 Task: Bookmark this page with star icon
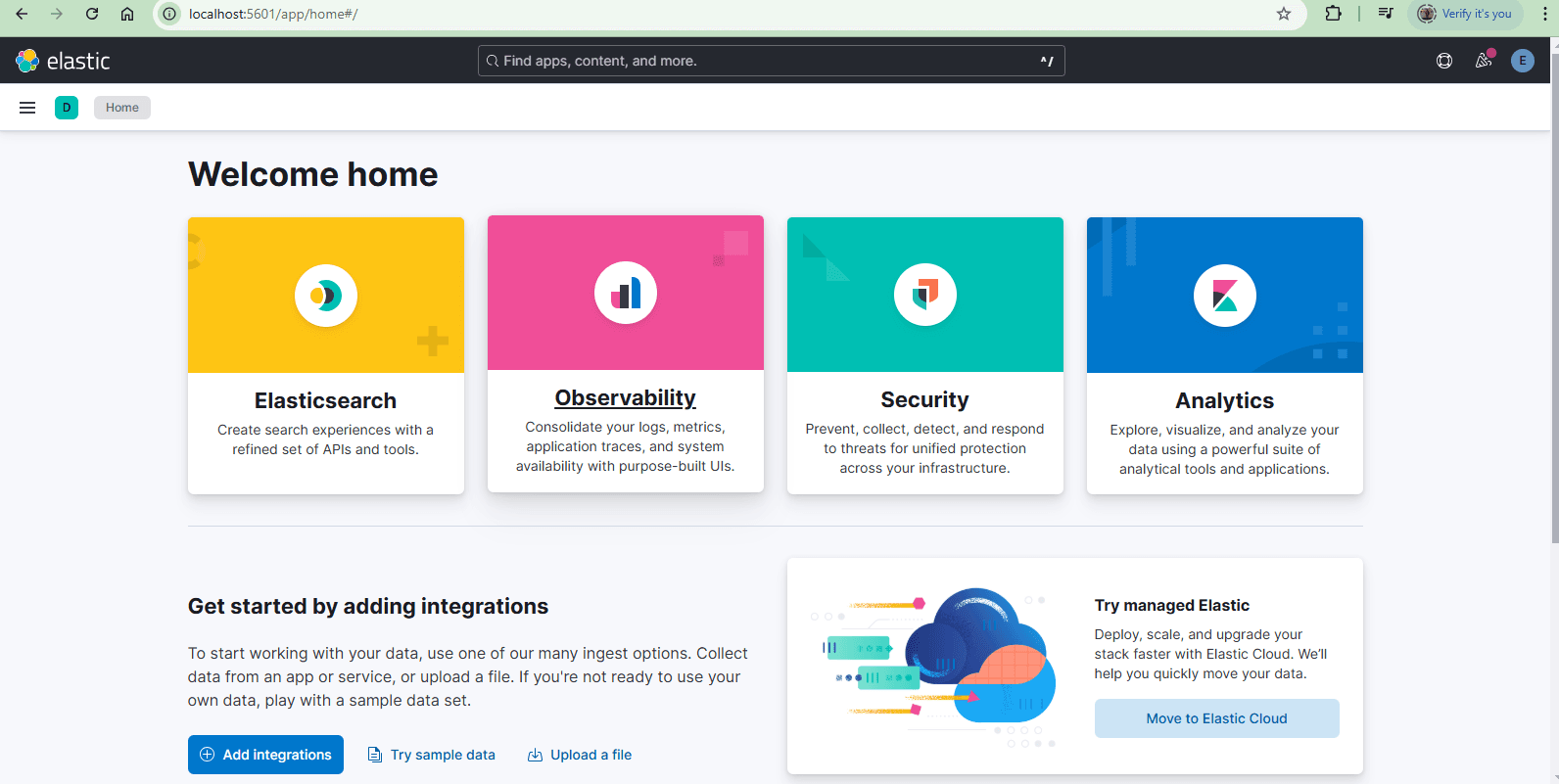[1284, 14]
